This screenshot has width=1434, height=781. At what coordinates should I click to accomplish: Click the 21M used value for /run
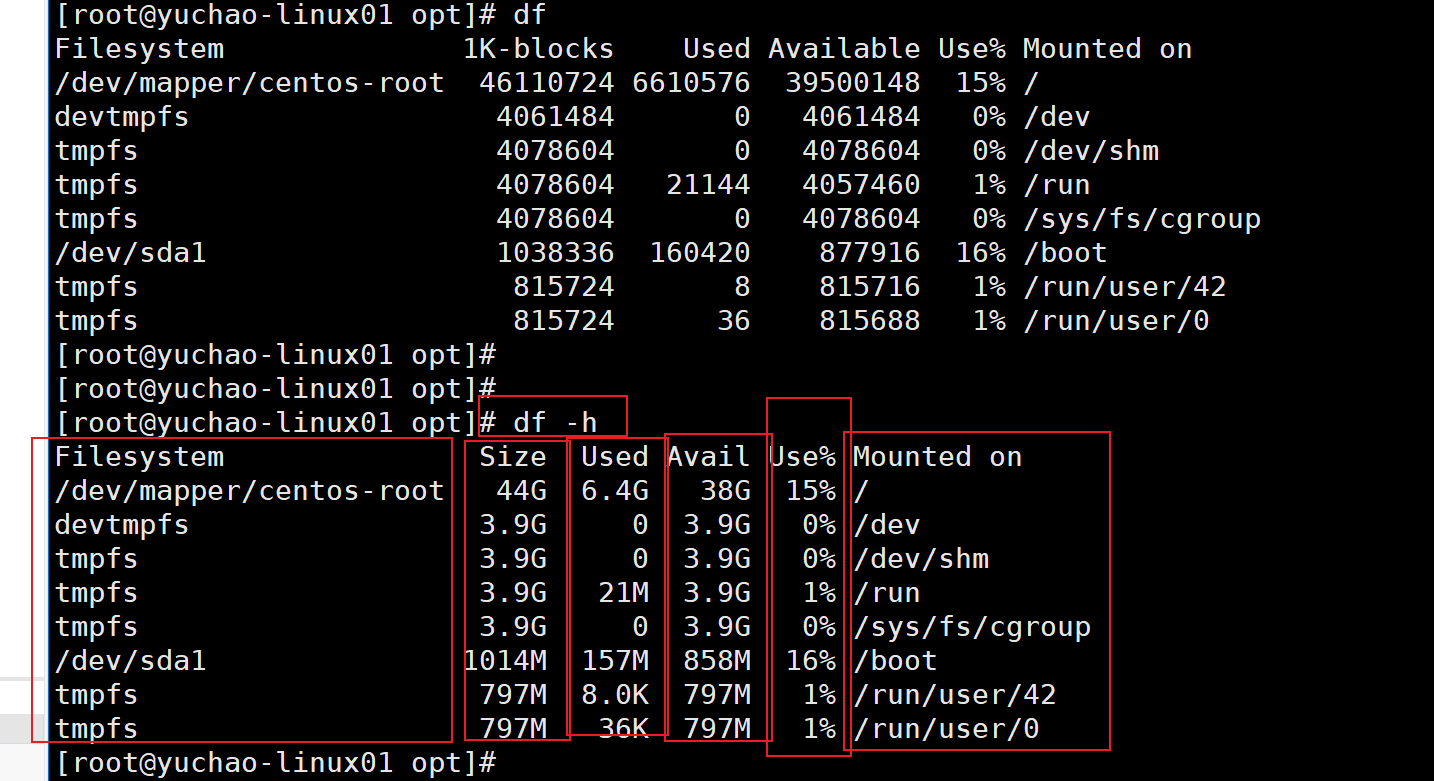(x=623, y=593)
